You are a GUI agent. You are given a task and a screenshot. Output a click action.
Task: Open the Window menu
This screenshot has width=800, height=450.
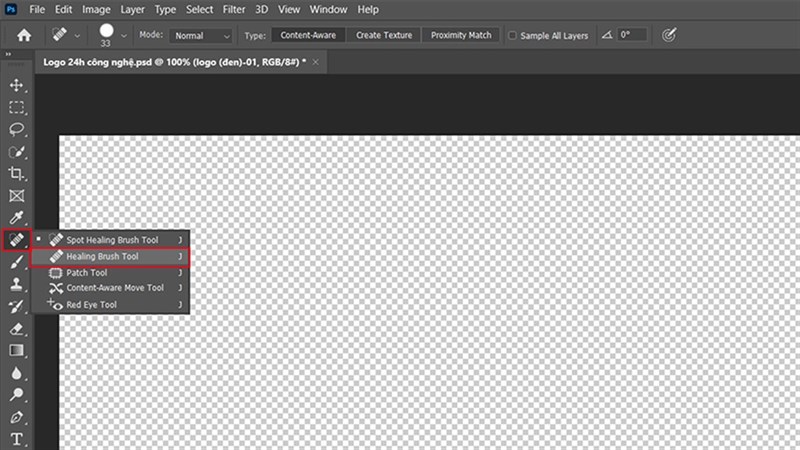tap(328, 9)
